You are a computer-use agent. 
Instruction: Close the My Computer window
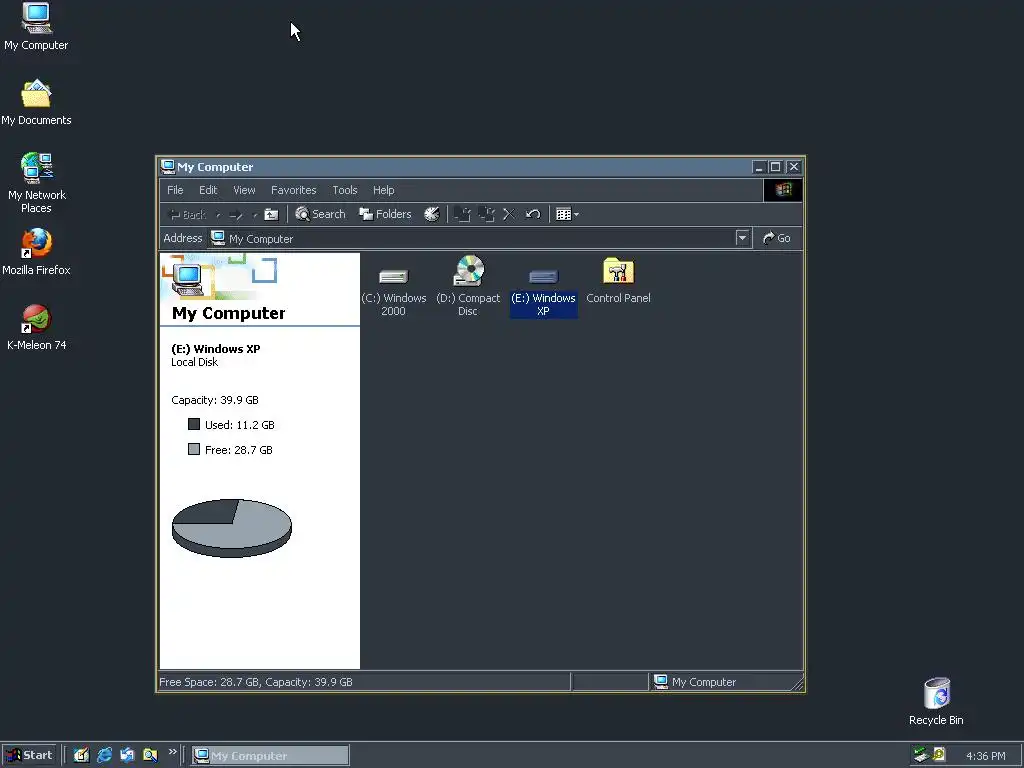tap(793, 167)
